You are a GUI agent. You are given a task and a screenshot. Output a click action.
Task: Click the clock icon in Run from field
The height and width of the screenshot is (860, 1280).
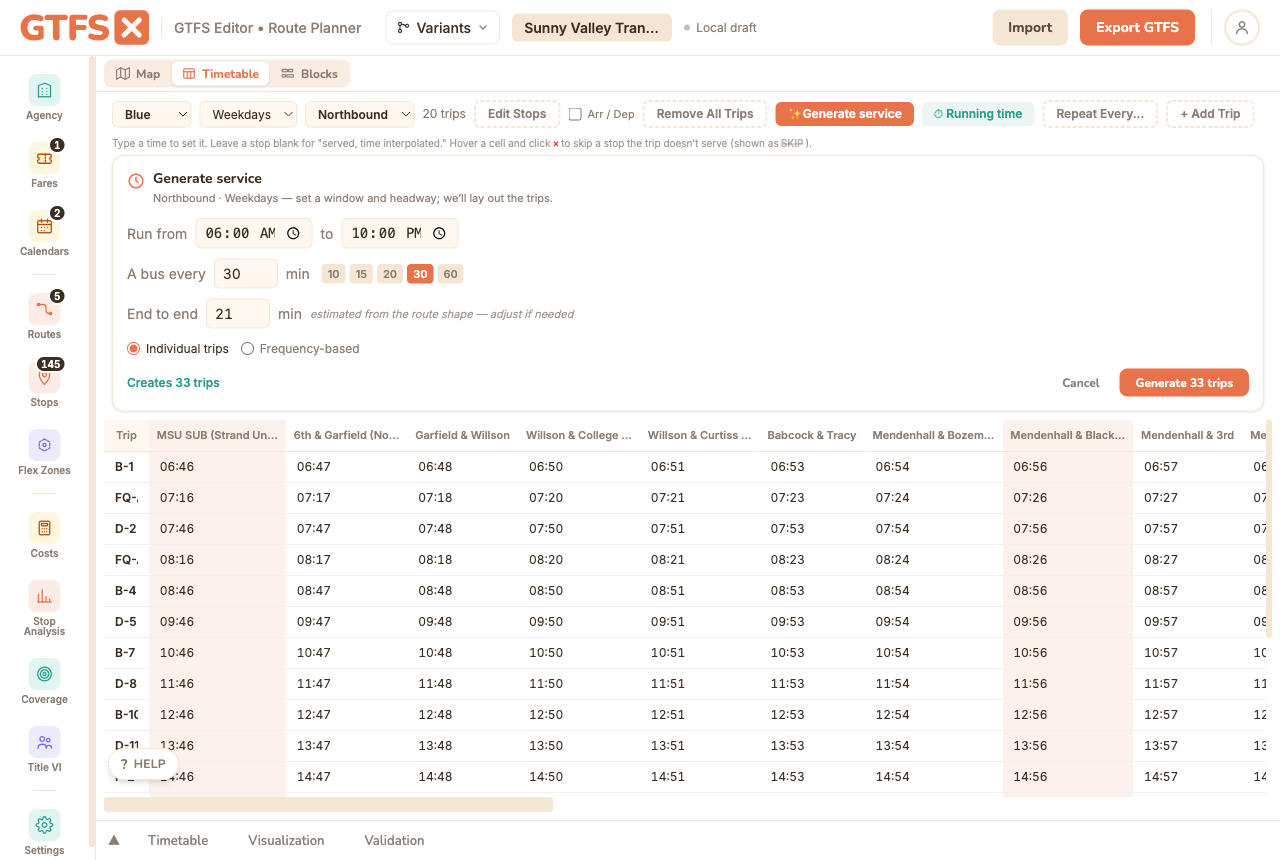293,233
